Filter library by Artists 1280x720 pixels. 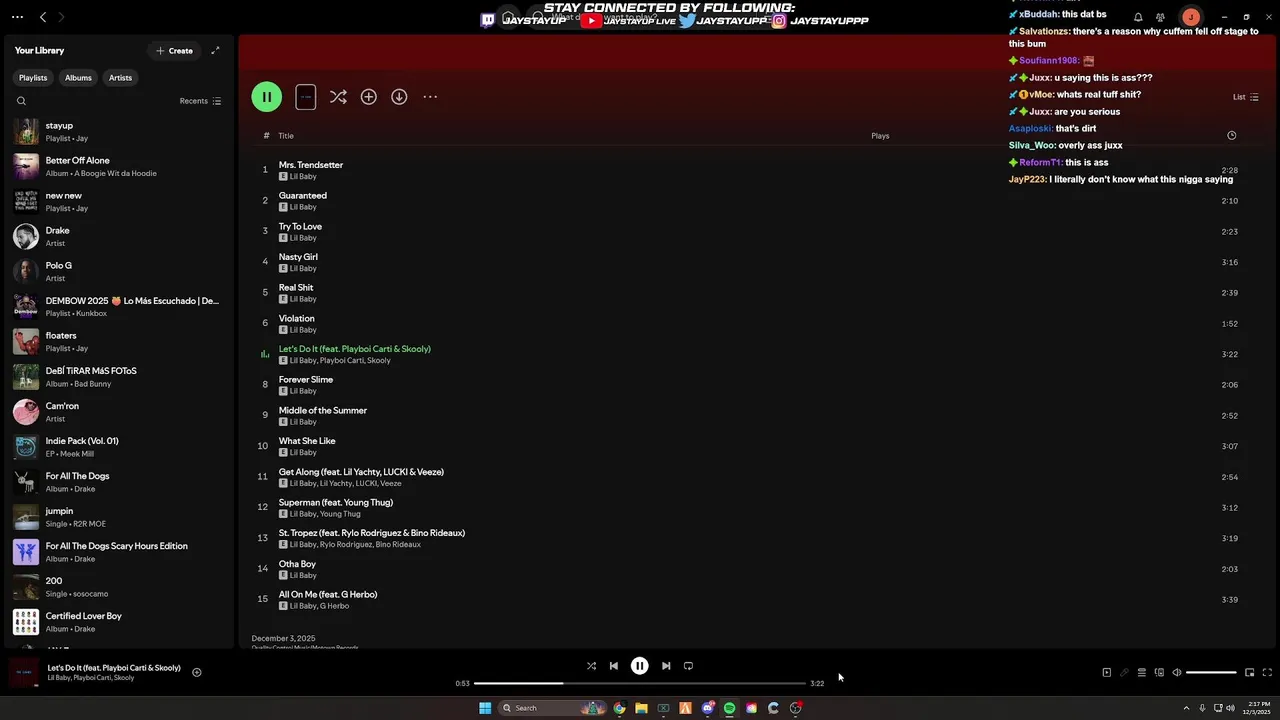pyautogui.click(x=120, y=78)
